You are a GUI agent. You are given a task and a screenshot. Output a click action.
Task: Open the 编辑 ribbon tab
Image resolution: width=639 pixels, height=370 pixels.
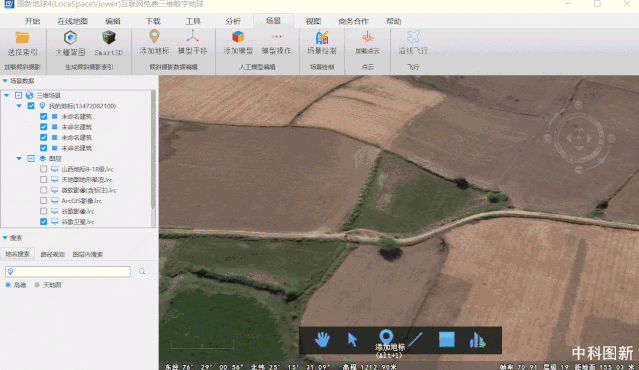[x=113, y=21]
